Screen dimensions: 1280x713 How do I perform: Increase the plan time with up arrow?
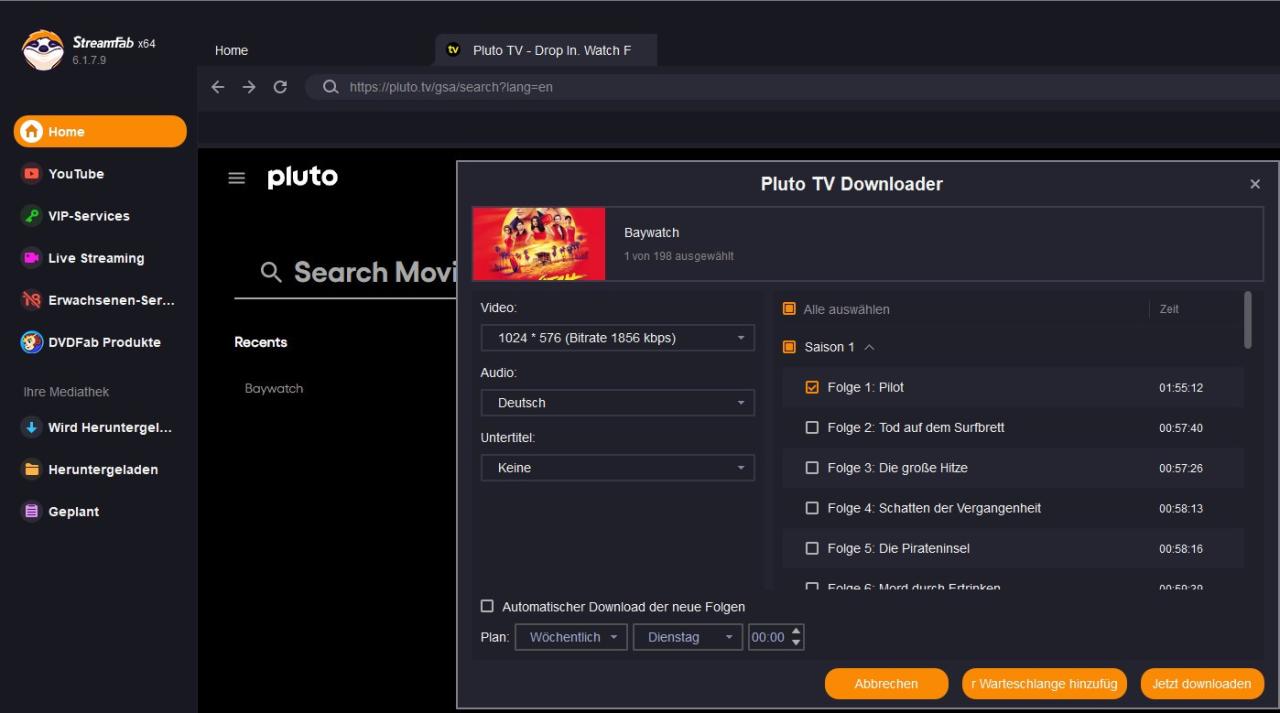click(796, 631)
